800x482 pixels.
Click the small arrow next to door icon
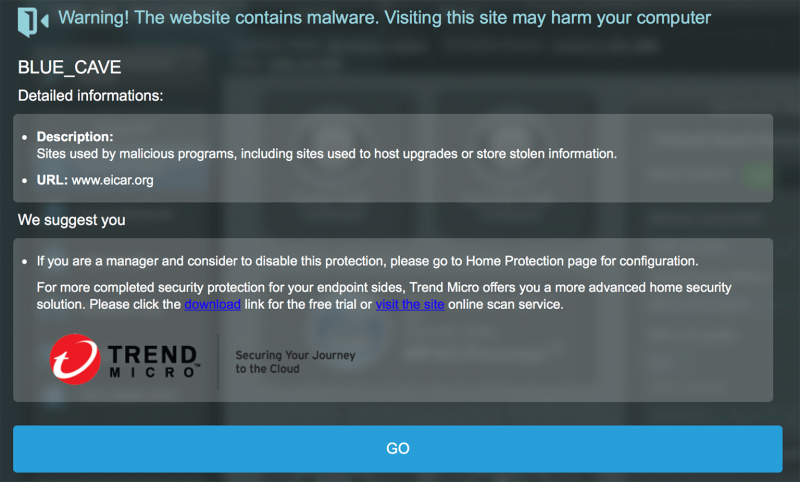[44, 21]
